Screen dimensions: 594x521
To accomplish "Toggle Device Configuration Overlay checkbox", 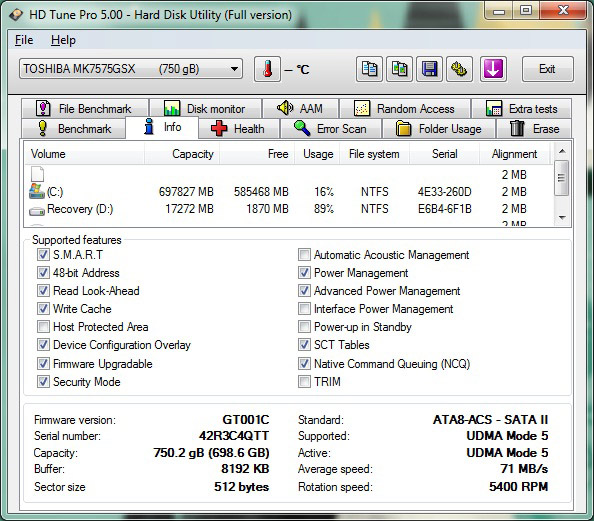I will (43, 345).
